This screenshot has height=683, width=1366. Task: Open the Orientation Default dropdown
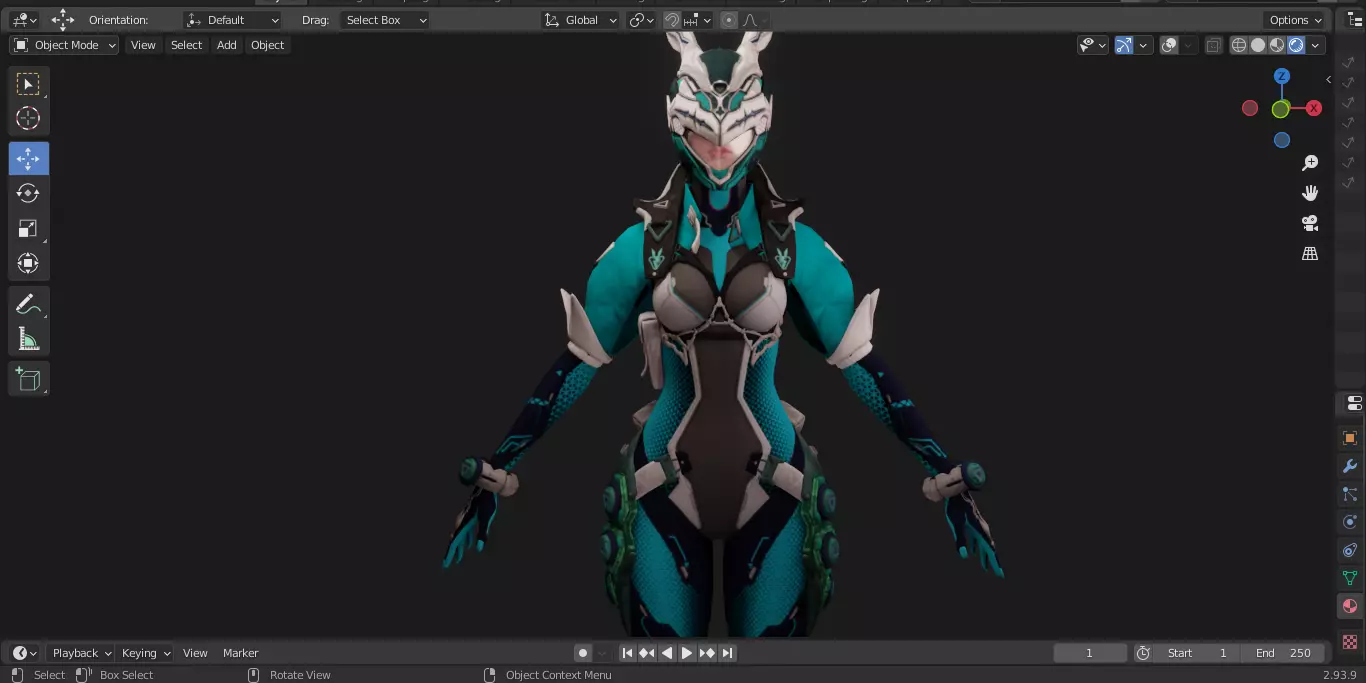233,20
